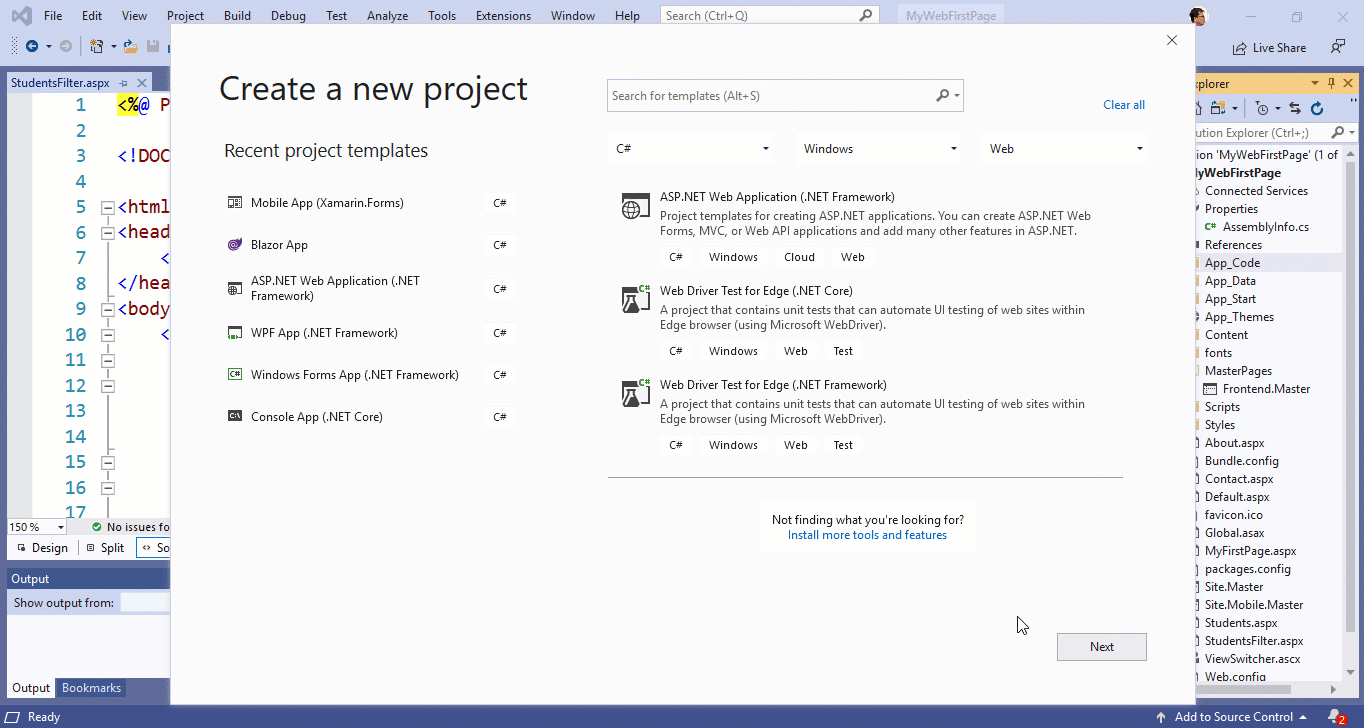Open the New Project dropdown arrow in toolbar
Screen dimensions: 1364x728
click(x=113, y=46)
